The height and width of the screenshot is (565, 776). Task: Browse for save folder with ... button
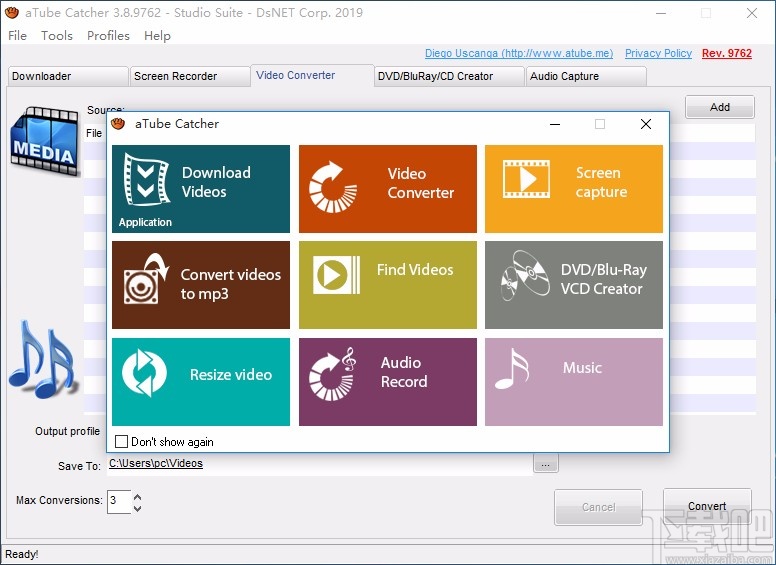click(545, 464)
